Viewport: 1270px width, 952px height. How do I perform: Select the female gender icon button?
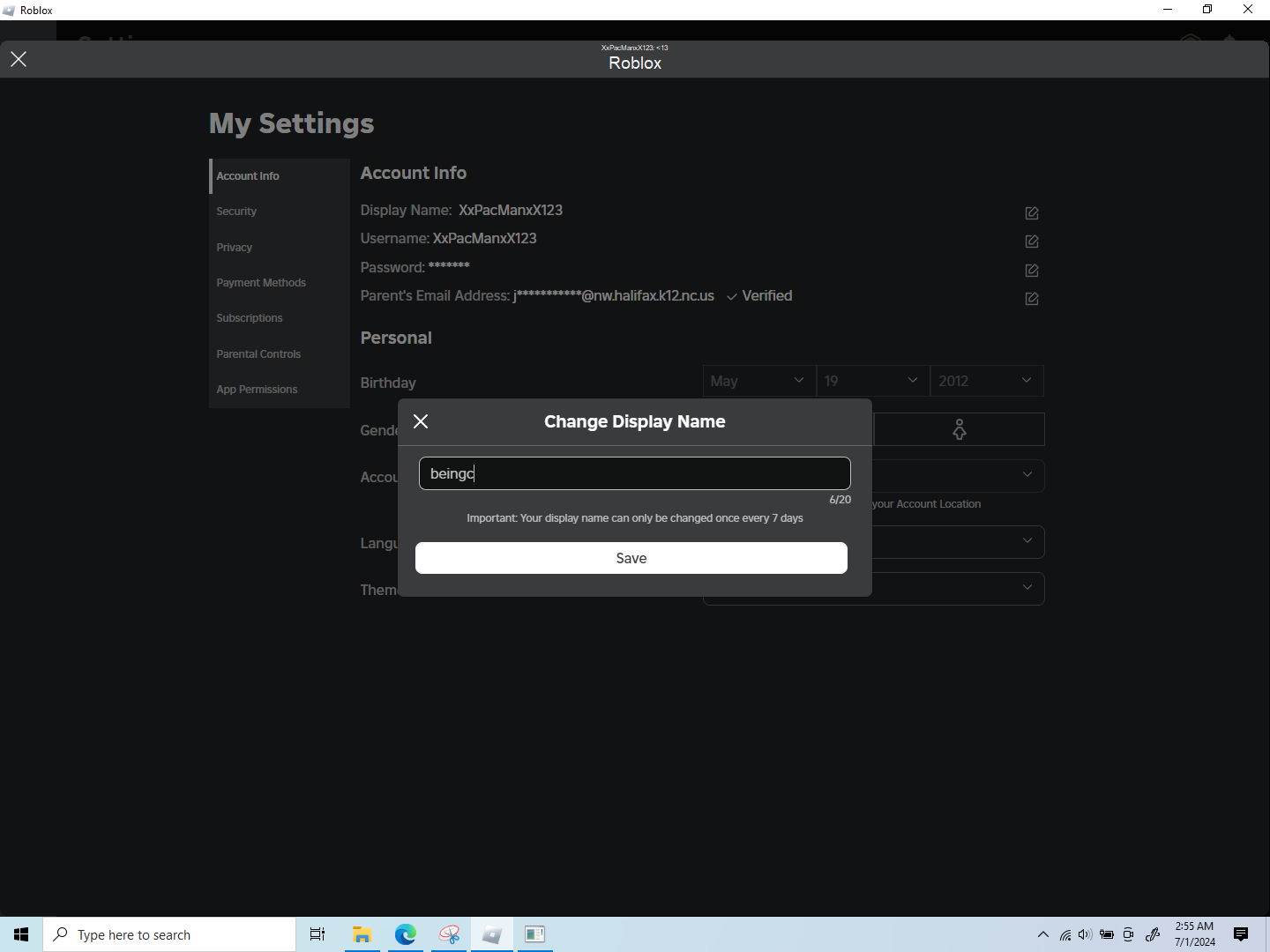960,429
